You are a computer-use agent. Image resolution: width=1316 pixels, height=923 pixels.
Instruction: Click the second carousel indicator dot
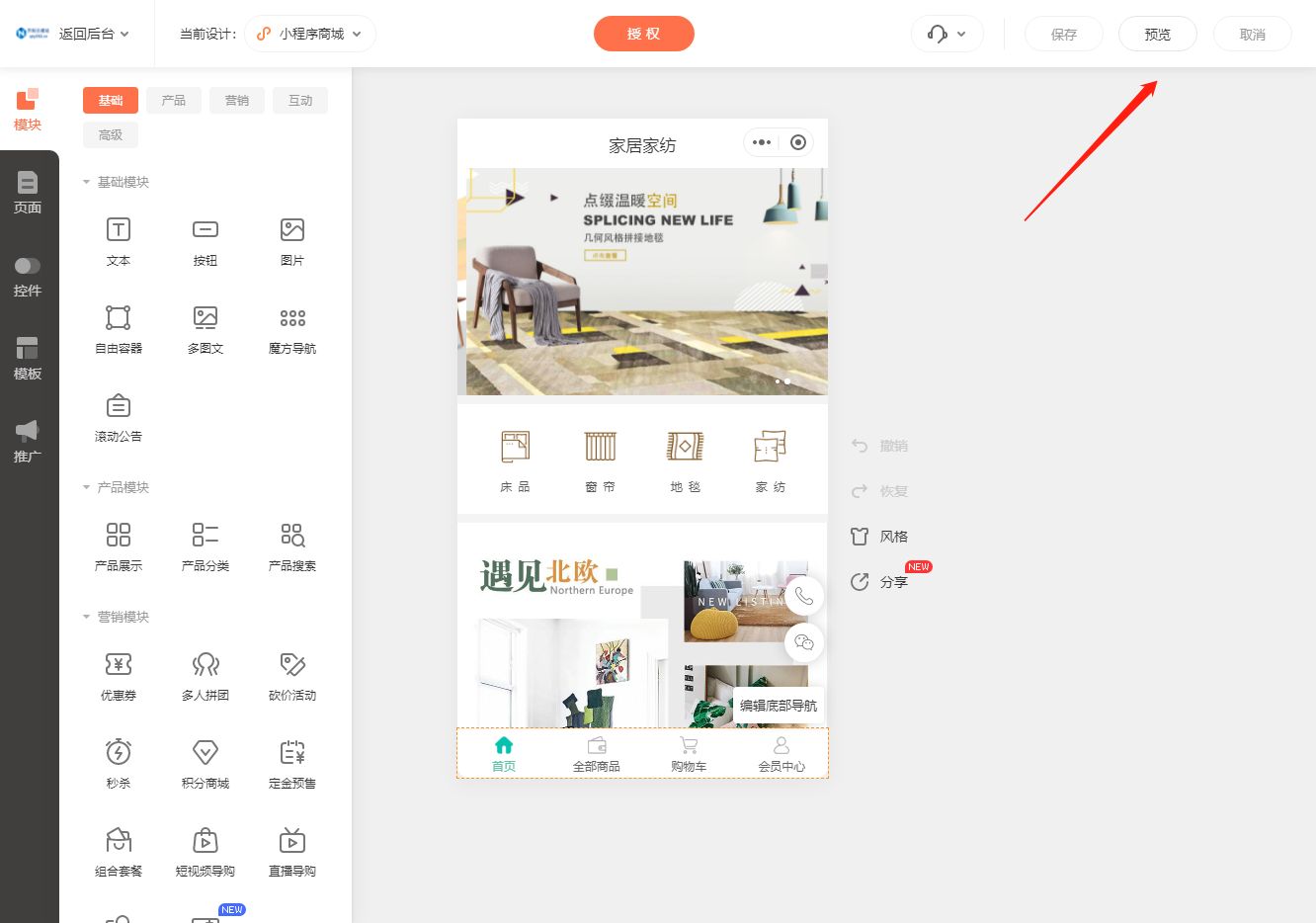coord(787,381)
